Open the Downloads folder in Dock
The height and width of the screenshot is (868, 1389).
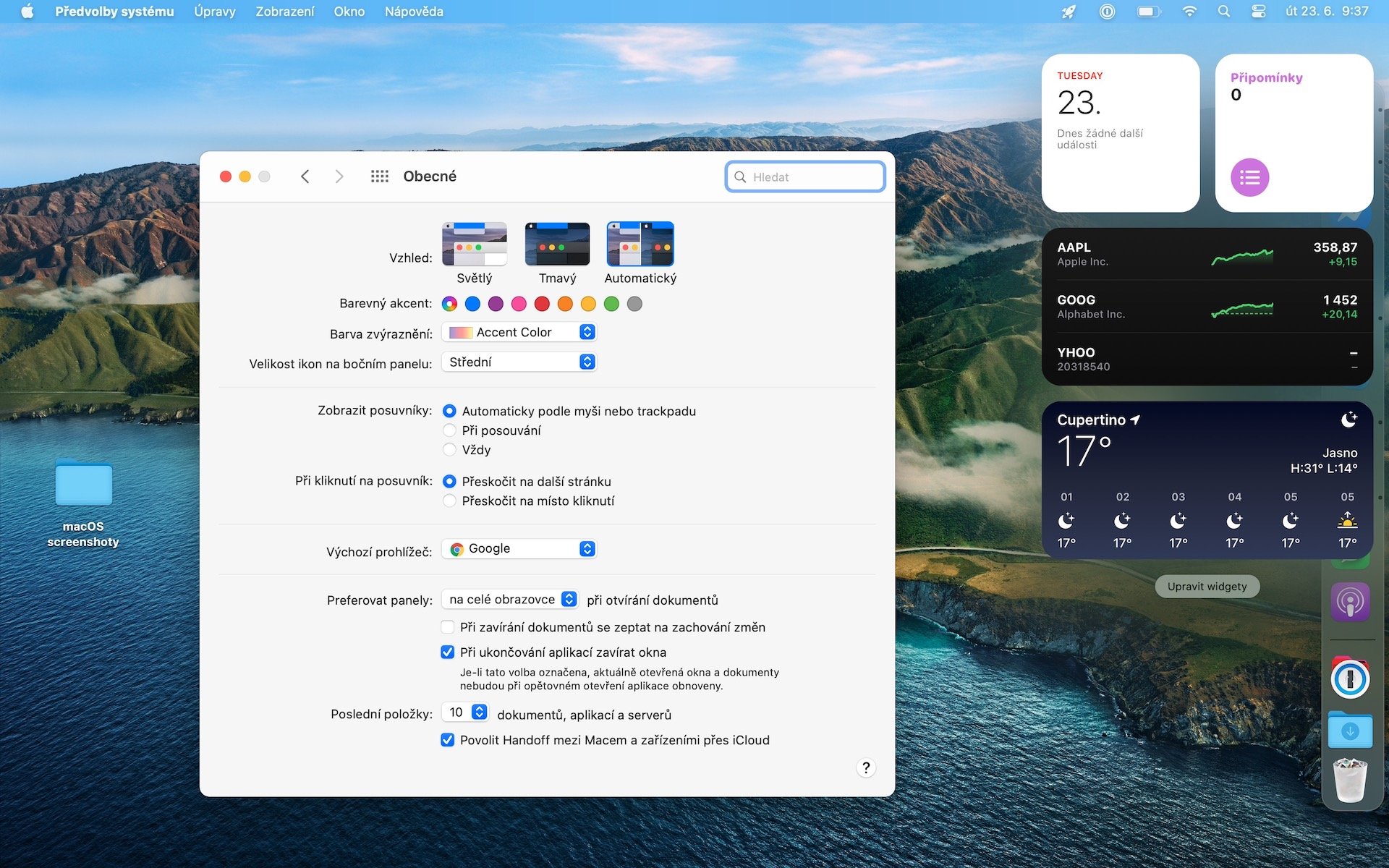(1350, 730)
